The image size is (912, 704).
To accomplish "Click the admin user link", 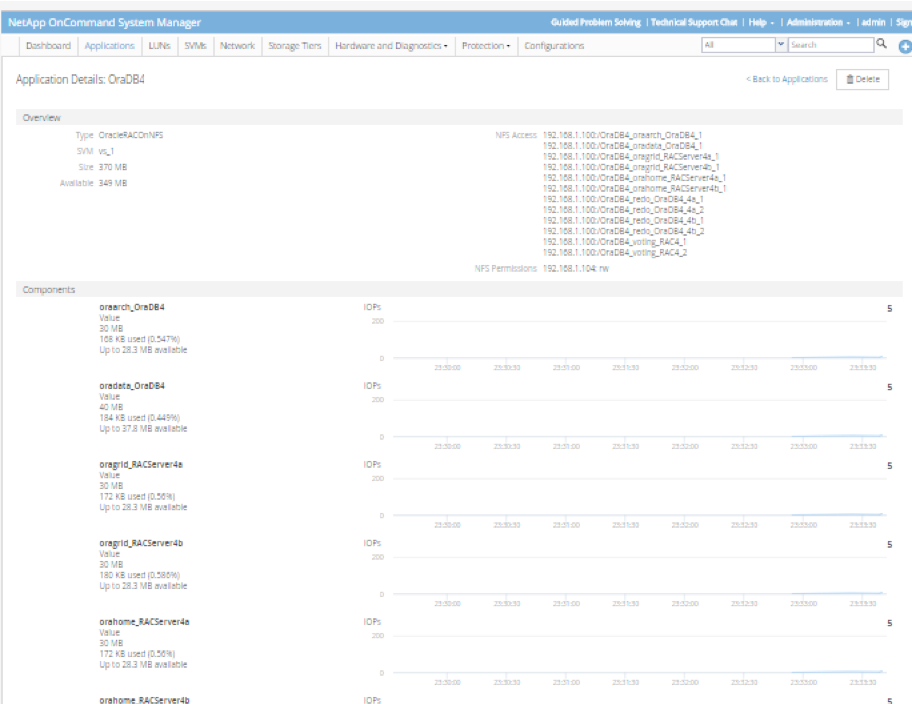I will [873, 22].
